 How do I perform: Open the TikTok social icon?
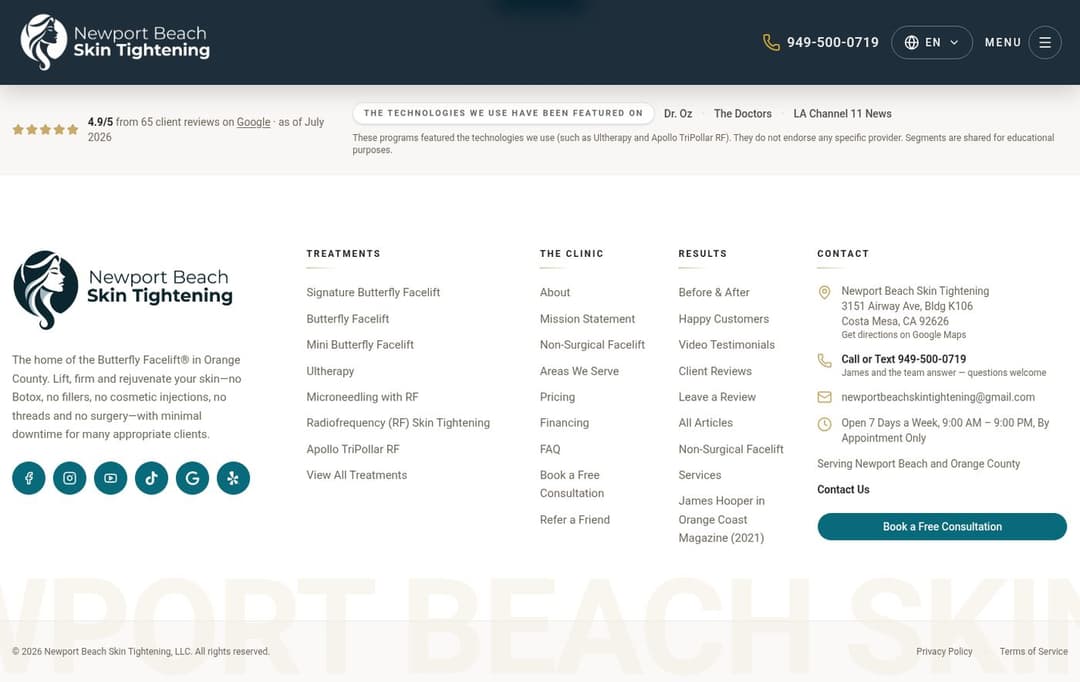point(152,478)
